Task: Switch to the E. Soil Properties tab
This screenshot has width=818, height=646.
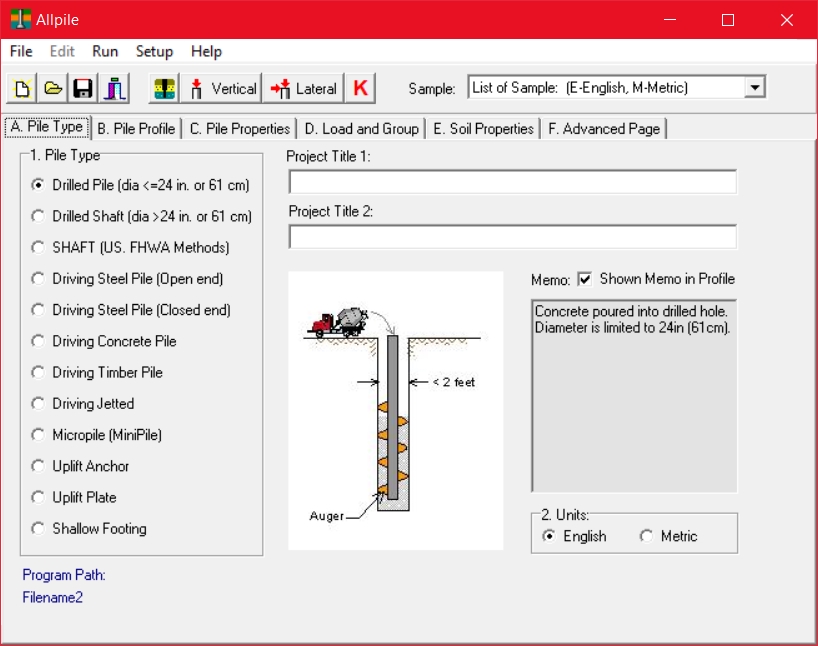Action: tap(483, 128)
